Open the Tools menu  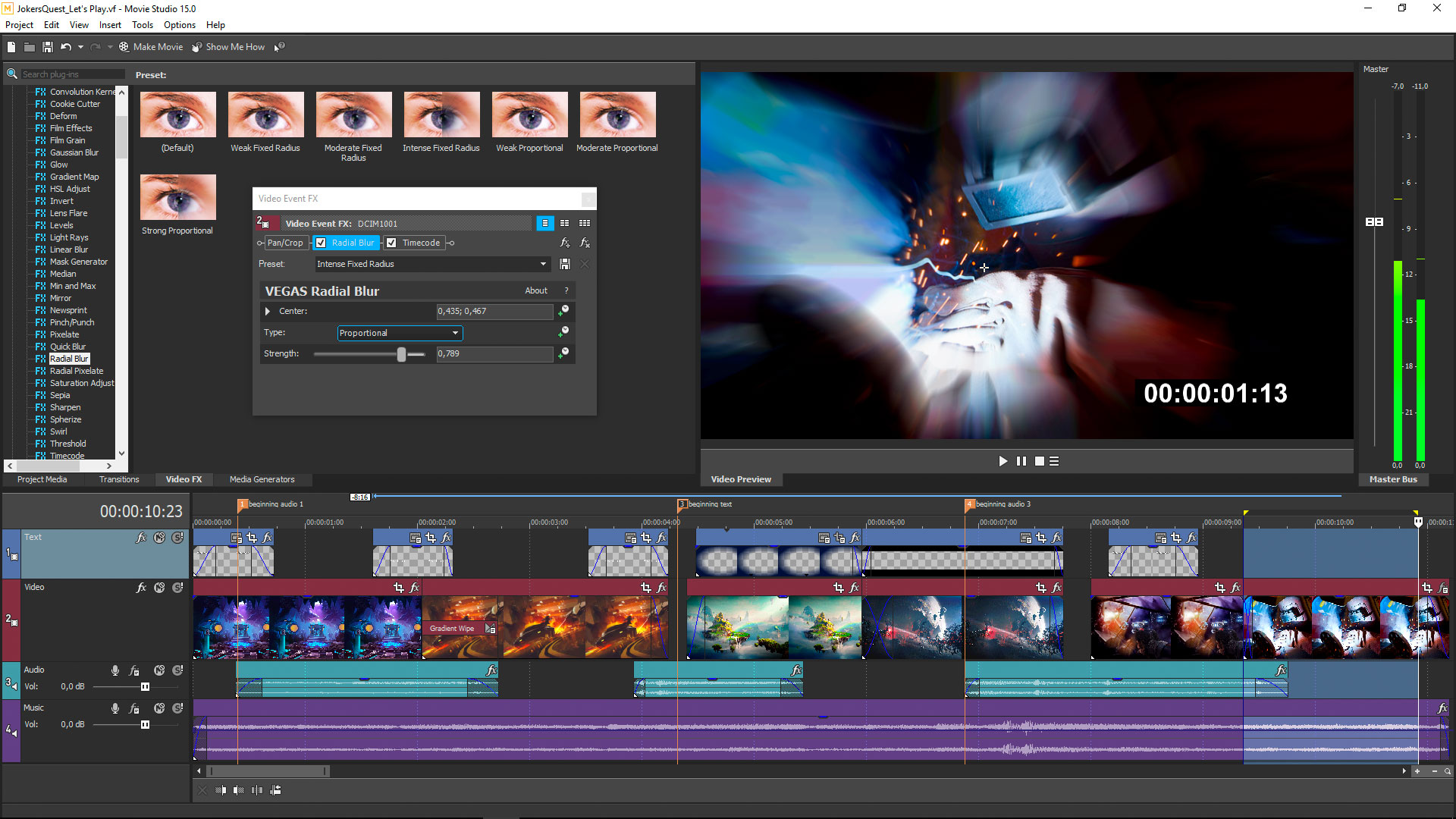pos(143,24)
